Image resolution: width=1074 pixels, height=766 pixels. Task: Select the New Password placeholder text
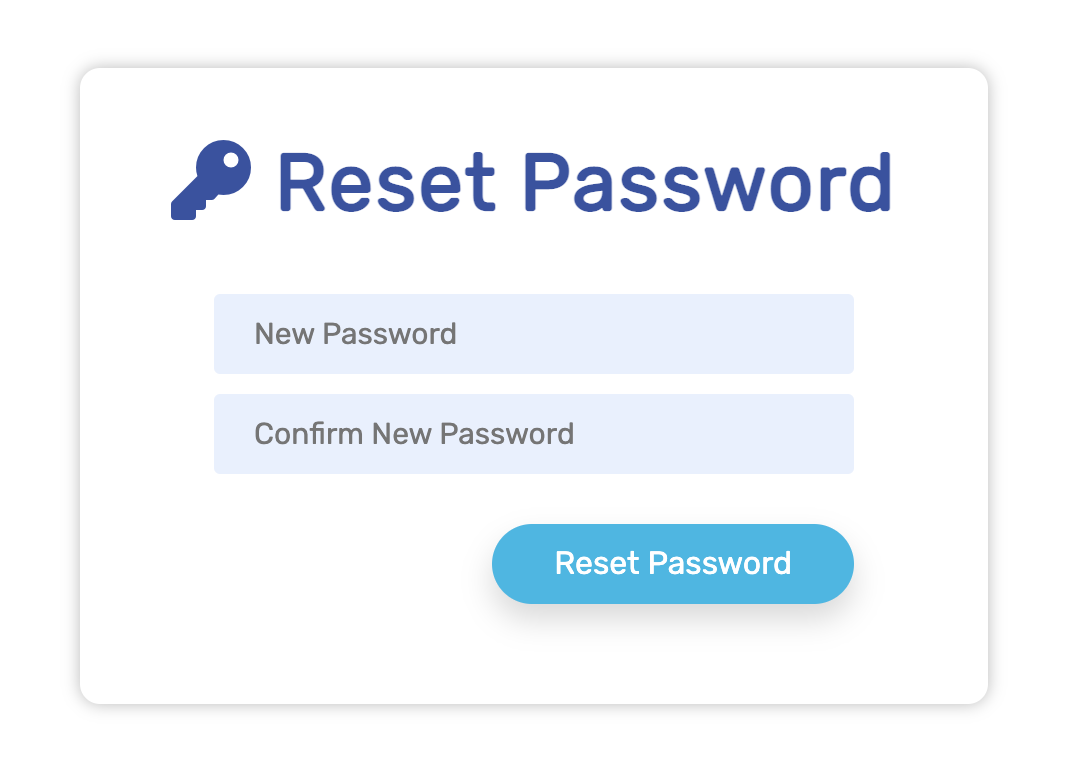(x=355, y=334)
